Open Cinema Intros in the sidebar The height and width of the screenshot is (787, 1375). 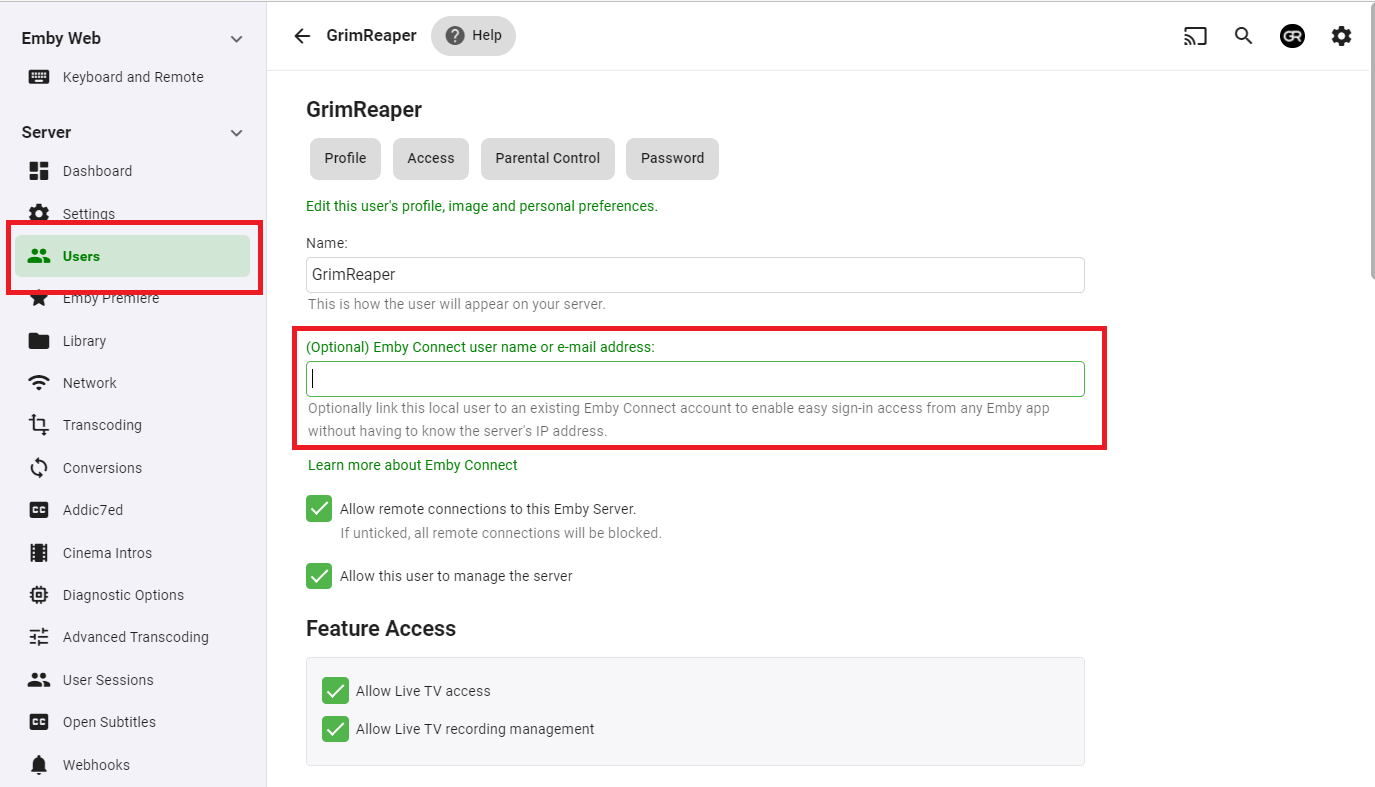(107, 553)
